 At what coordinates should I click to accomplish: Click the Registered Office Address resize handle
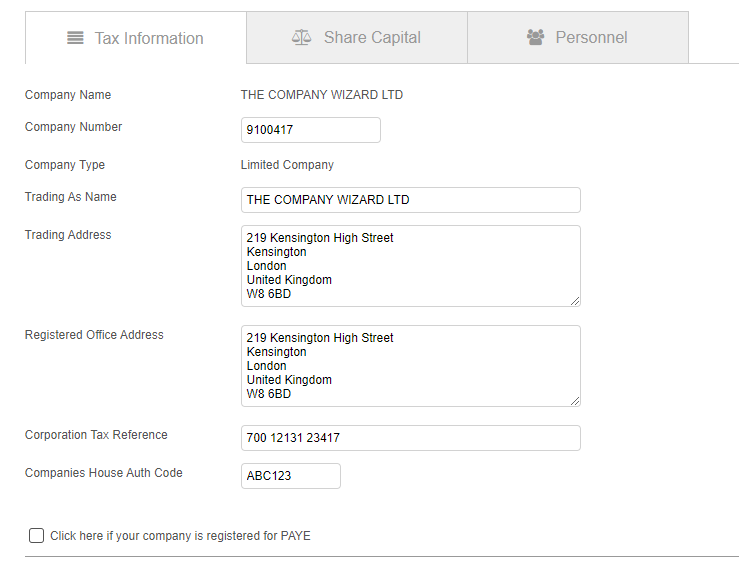pyautogui.click(x=575, y=401)
